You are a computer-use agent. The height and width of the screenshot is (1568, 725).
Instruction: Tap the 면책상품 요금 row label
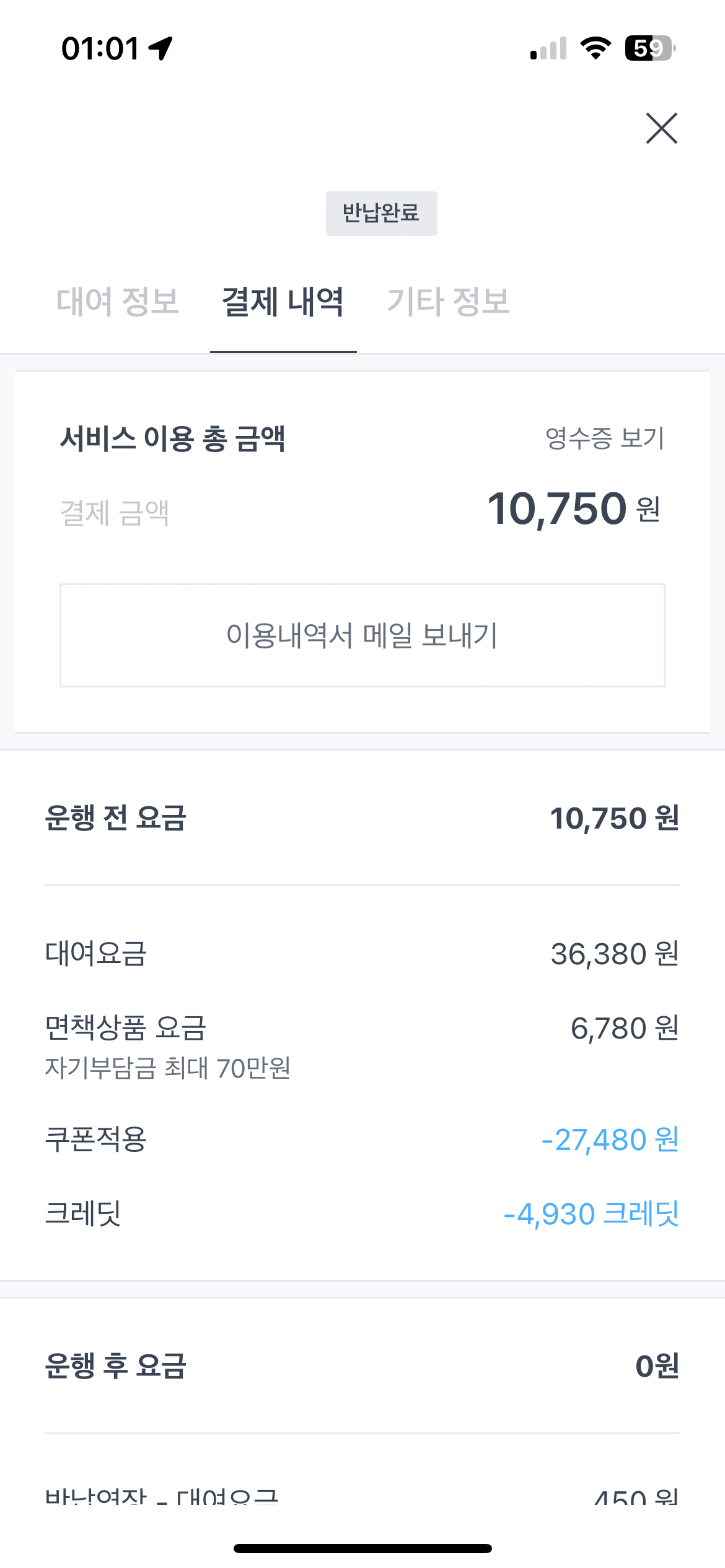pyautogui.click(x=125, y=1028)
